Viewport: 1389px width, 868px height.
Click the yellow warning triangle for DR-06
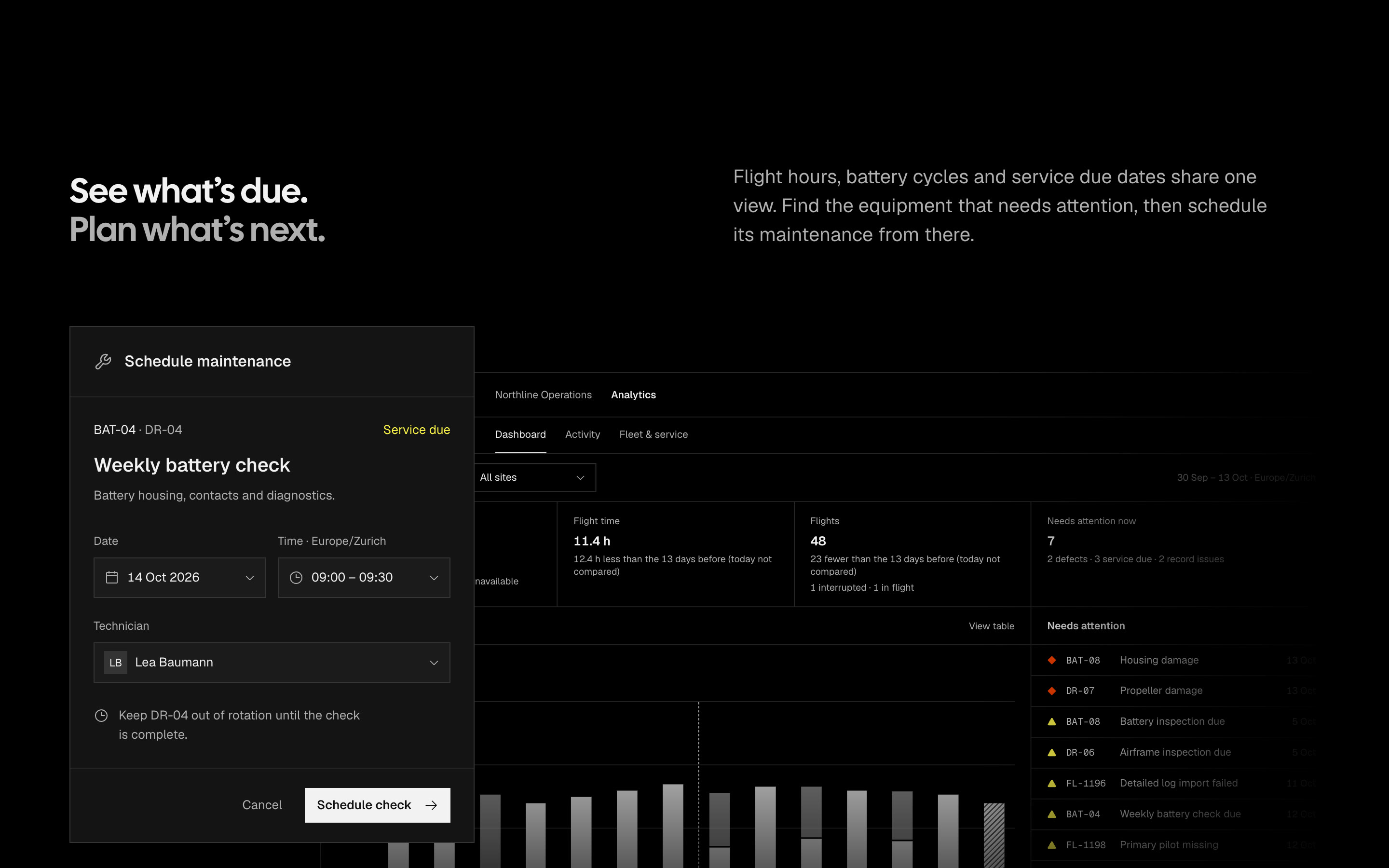[1052, 753]
